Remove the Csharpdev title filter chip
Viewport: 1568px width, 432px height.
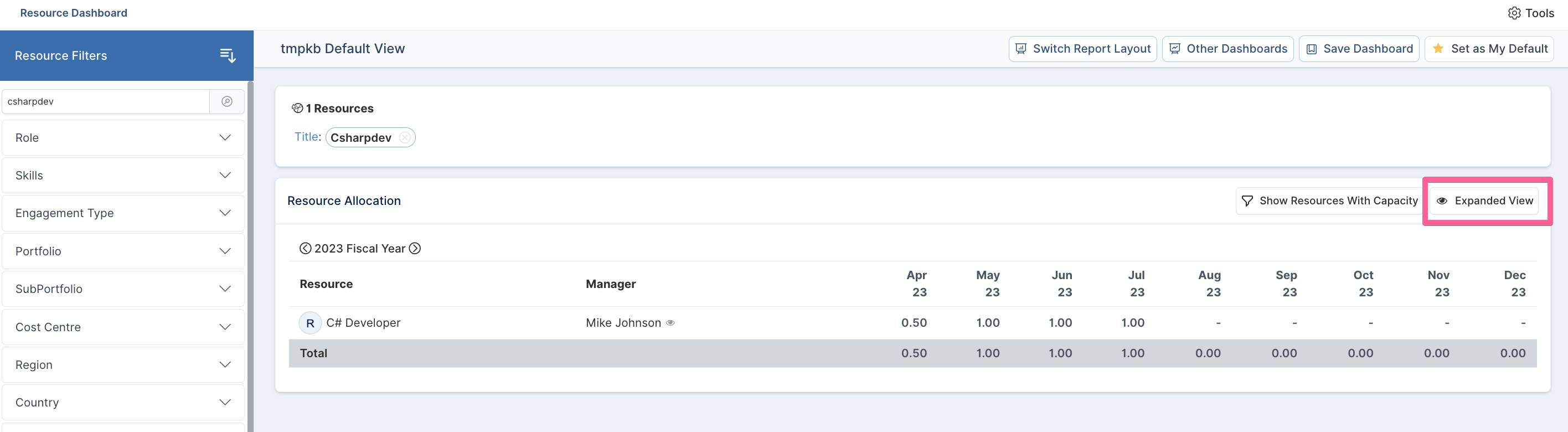(x=405, y=138)
